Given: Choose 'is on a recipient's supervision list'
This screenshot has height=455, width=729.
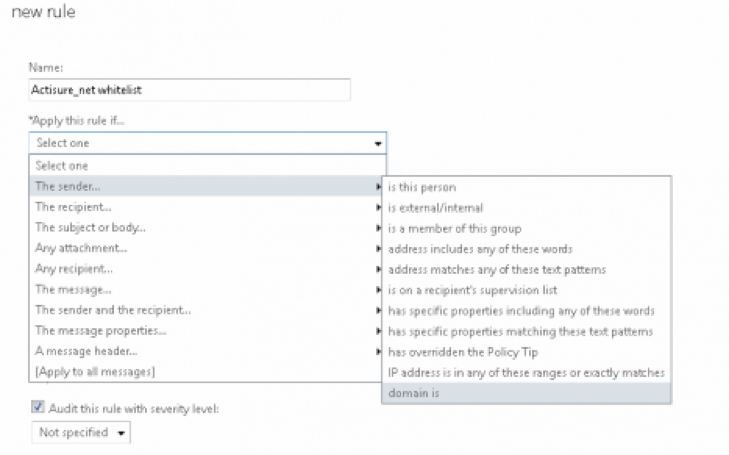Looking at the screenshot, I should 526,290.
